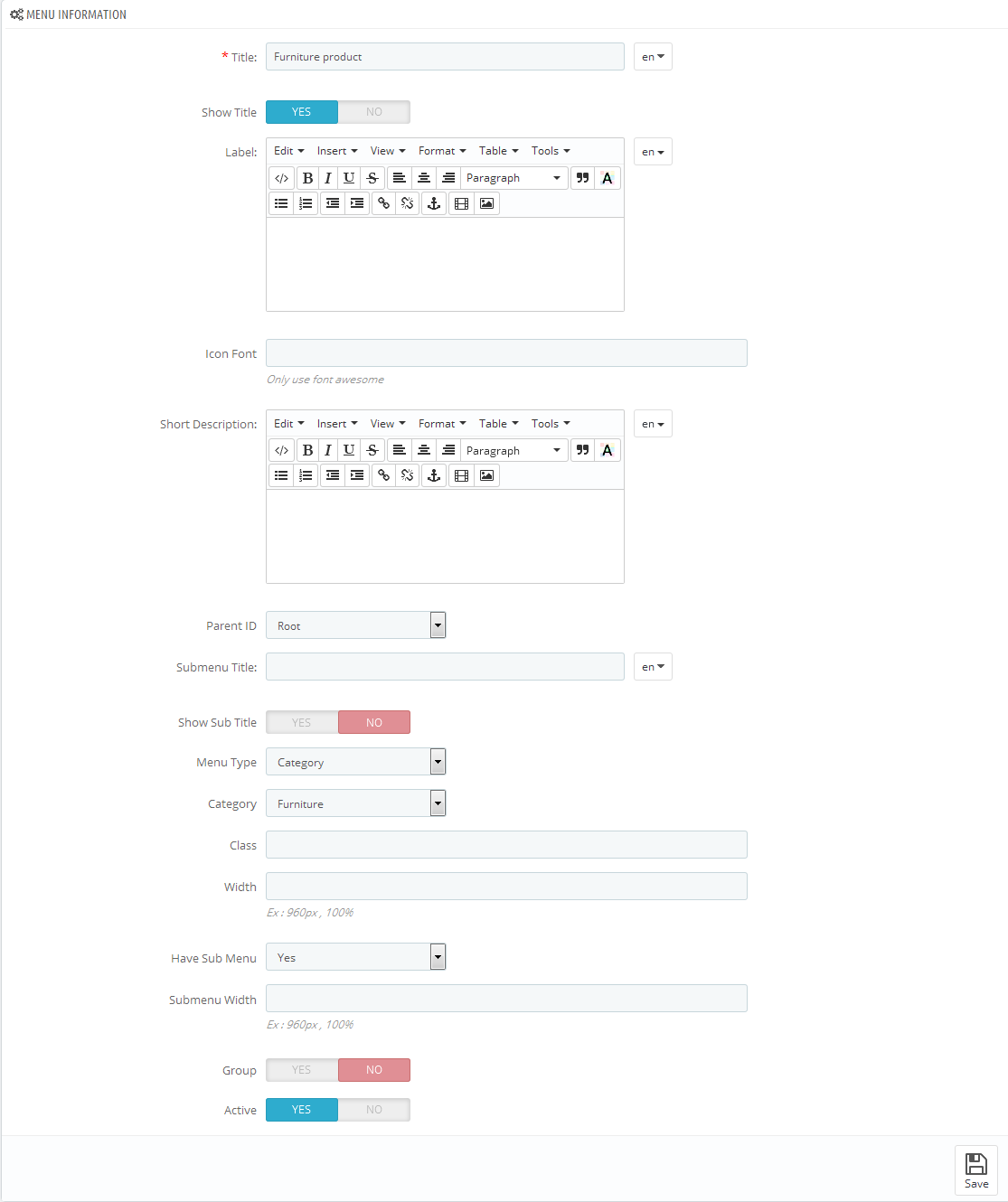Insert link icon in Short Description editor
Image resolution: width=1008 pixels, height=1202 pixels.
point(383,475)
